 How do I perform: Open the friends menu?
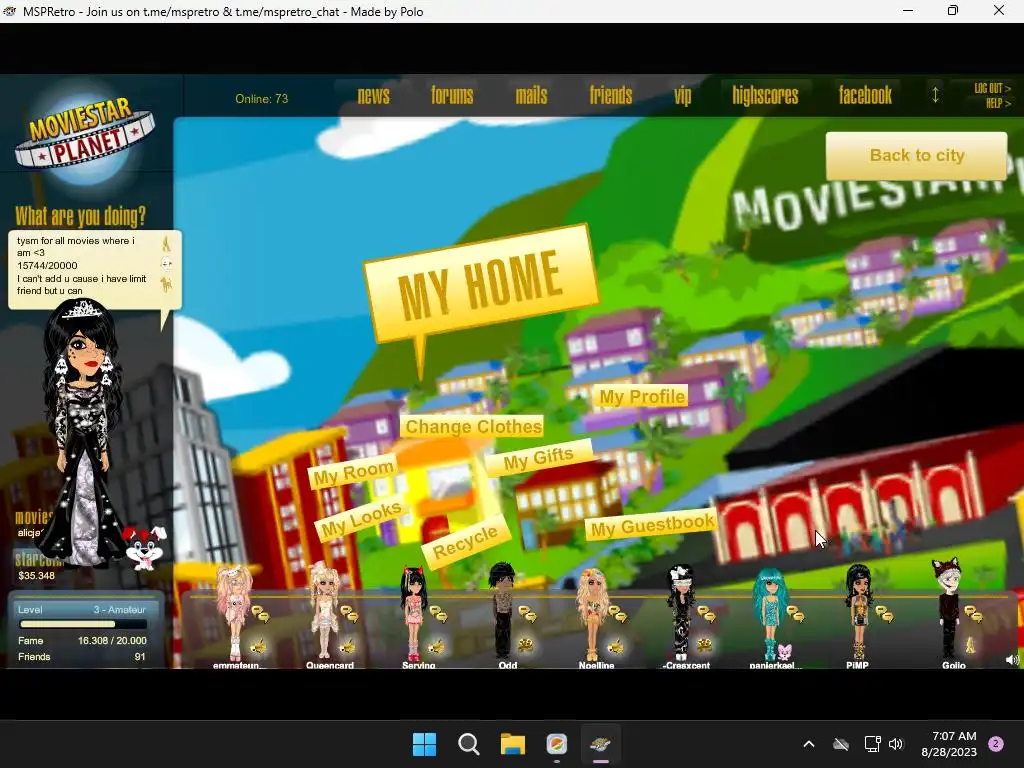point(611,96)
